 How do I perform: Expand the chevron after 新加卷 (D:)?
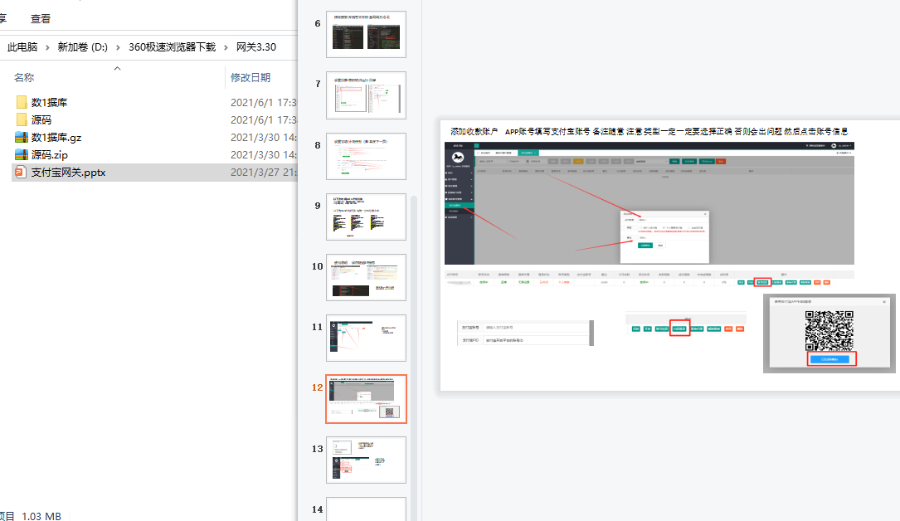click(119, 47)
